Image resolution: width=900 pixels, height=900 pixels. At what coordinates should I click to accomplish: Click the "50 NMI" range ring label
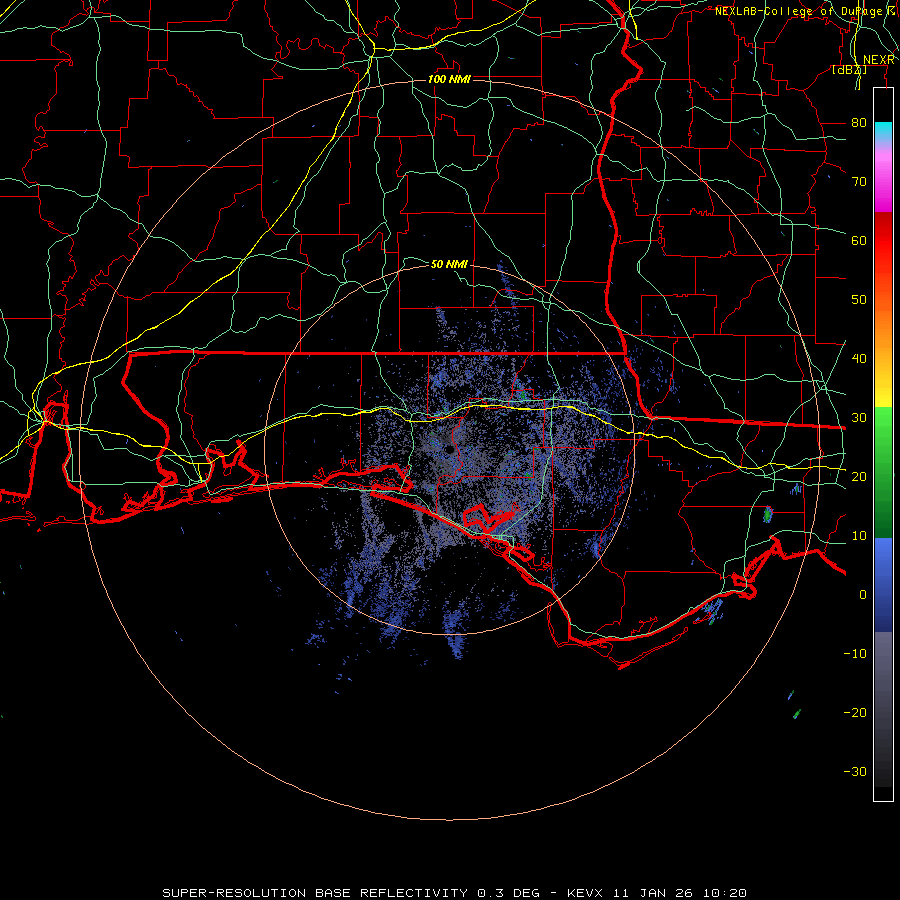point(449,264)
